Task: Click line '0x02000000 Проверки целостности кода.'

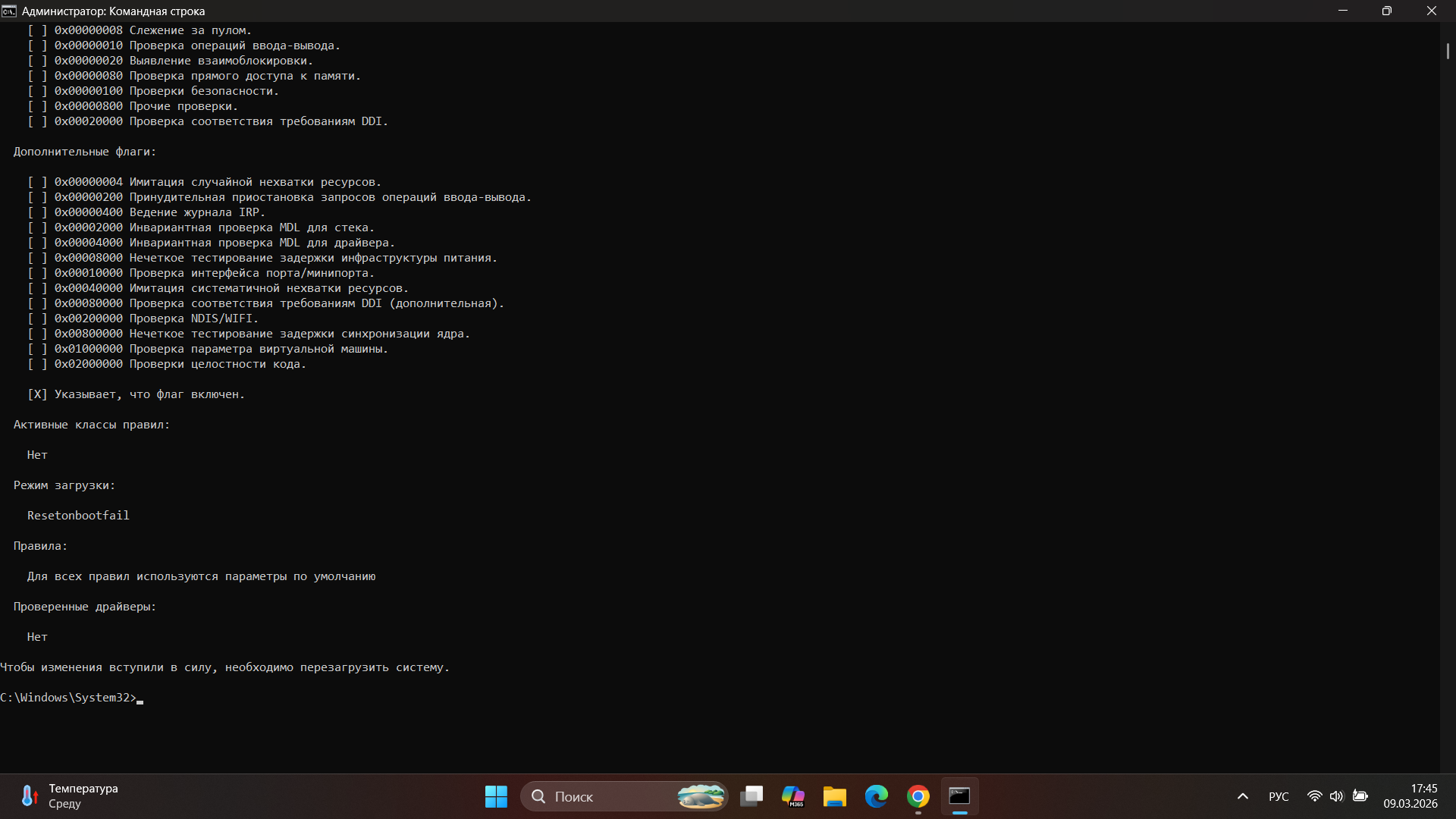Action: tap(180, 364)
